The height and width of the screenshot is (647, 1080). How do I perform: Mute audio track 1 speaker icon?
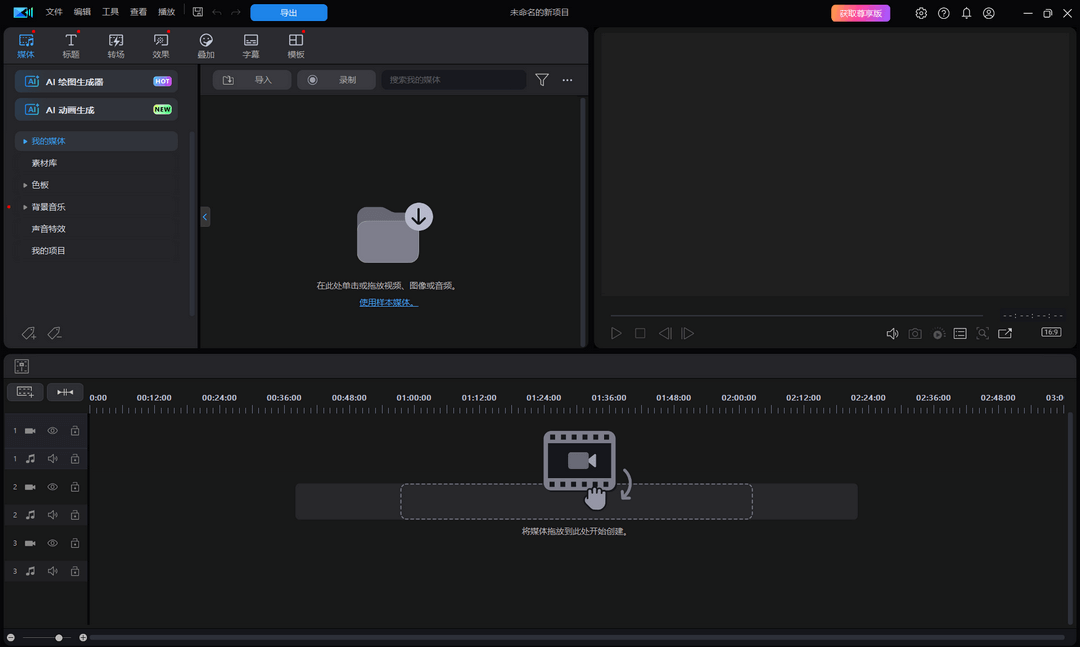tap(53, 459)
